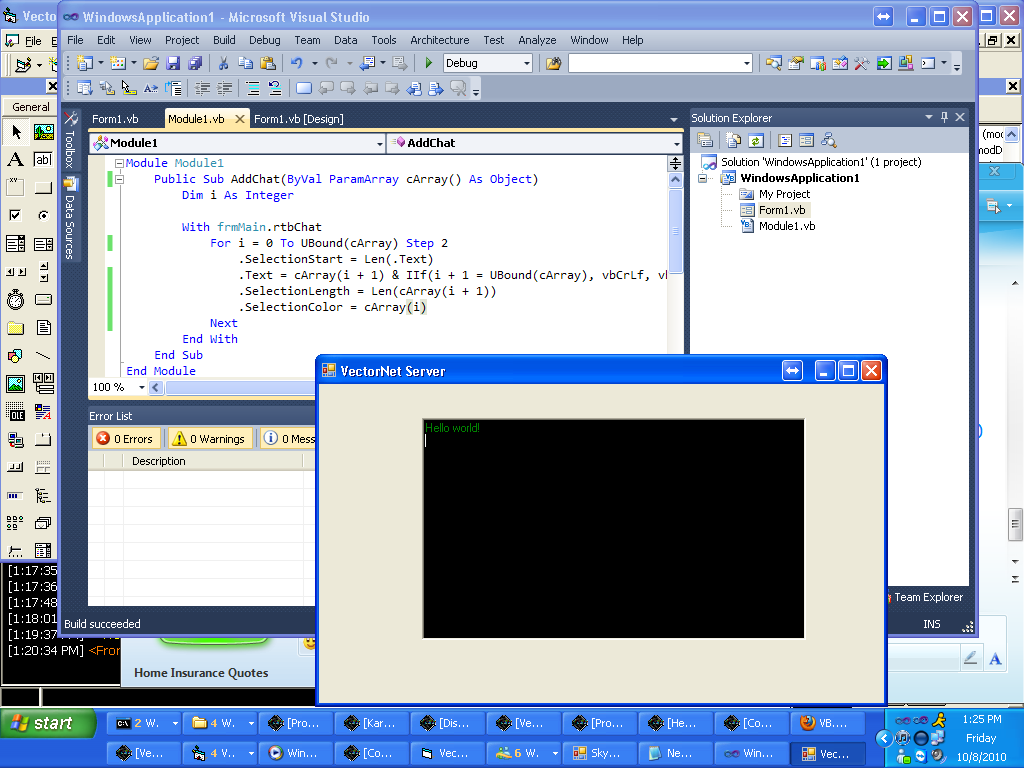Close the Module1.vb tab
The image size is (1024, 768).
pos(240,119)
